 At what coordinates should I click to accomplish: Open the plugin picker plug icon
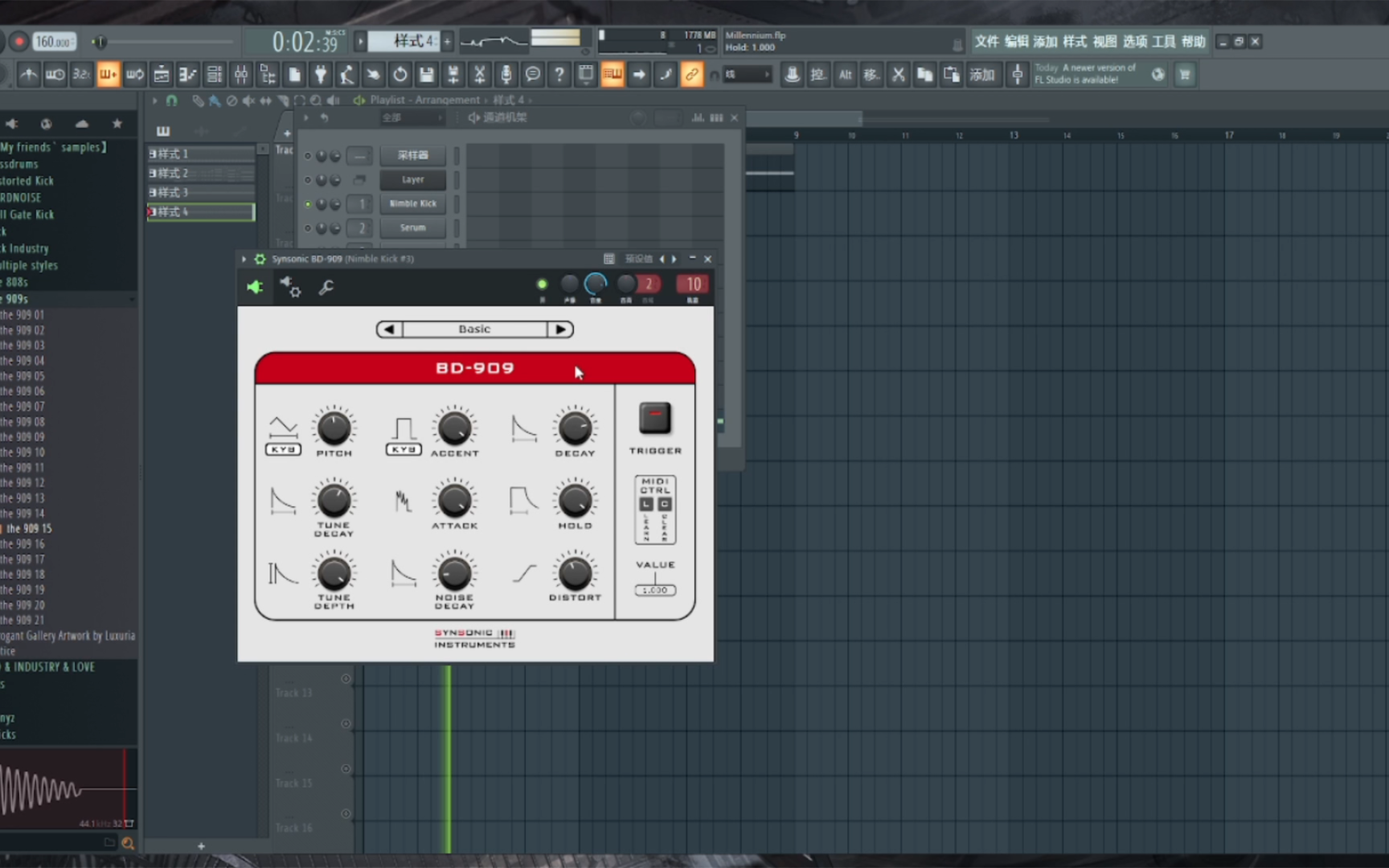point(321,75)
